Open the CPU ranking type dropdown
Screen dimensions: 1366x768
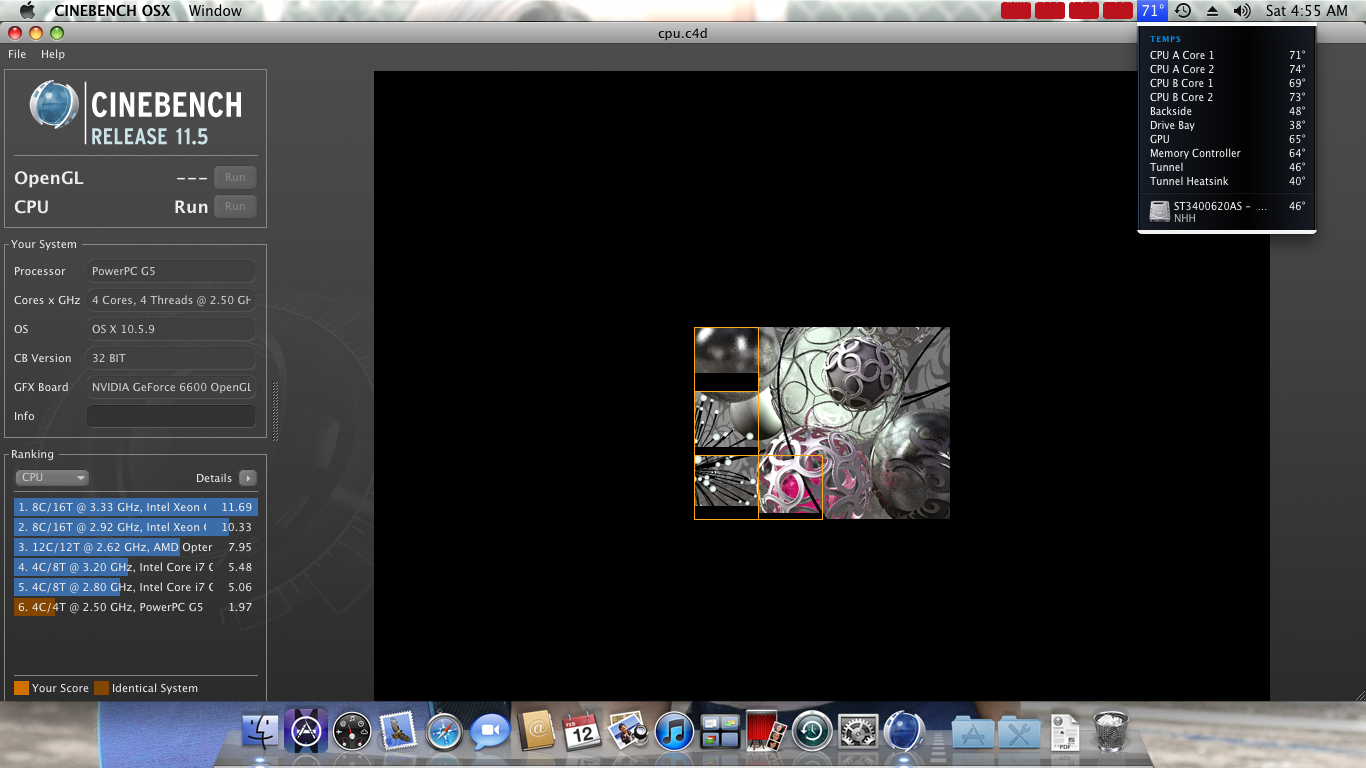(x=52, y=478)
